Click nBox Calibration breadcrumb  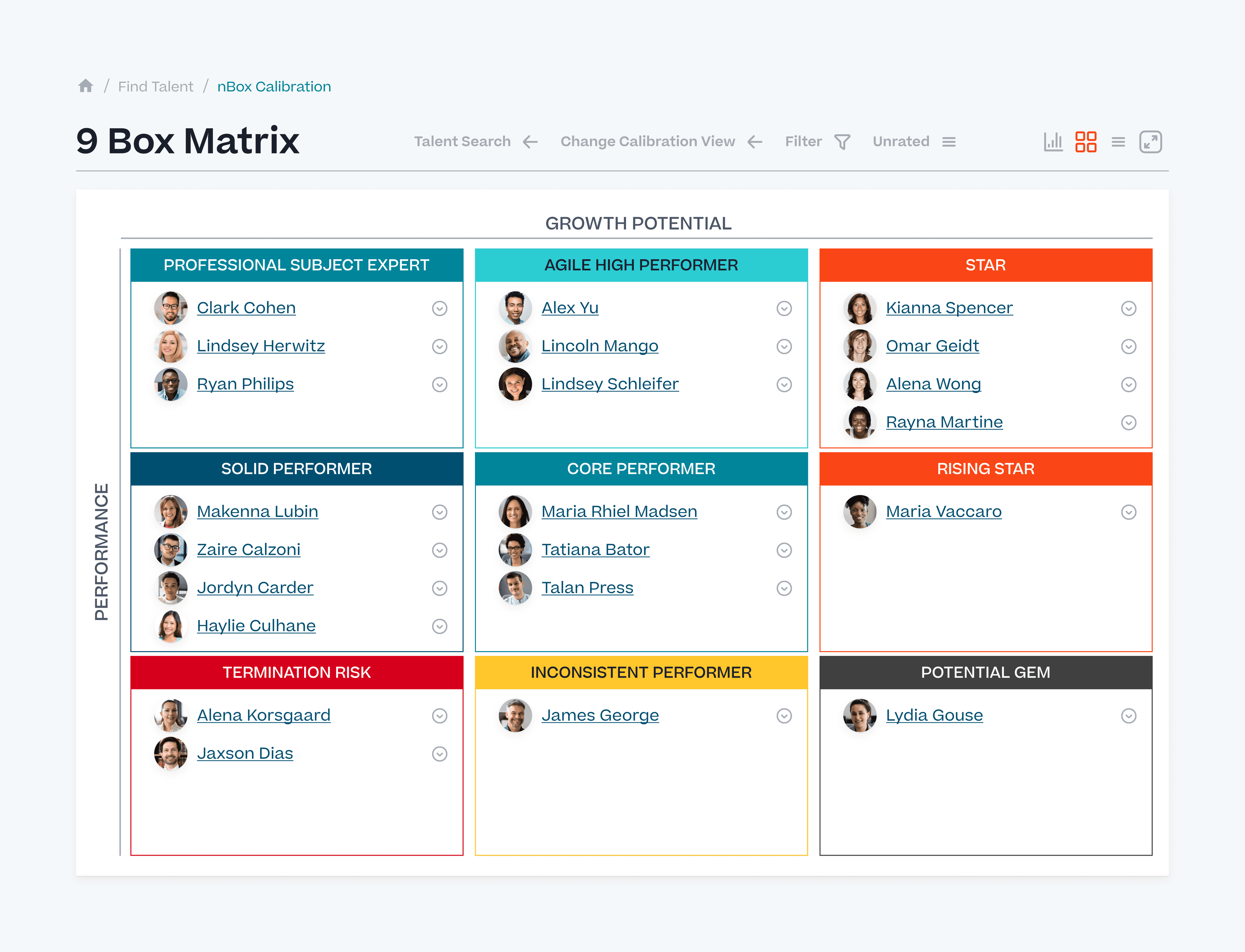(274, 87)
